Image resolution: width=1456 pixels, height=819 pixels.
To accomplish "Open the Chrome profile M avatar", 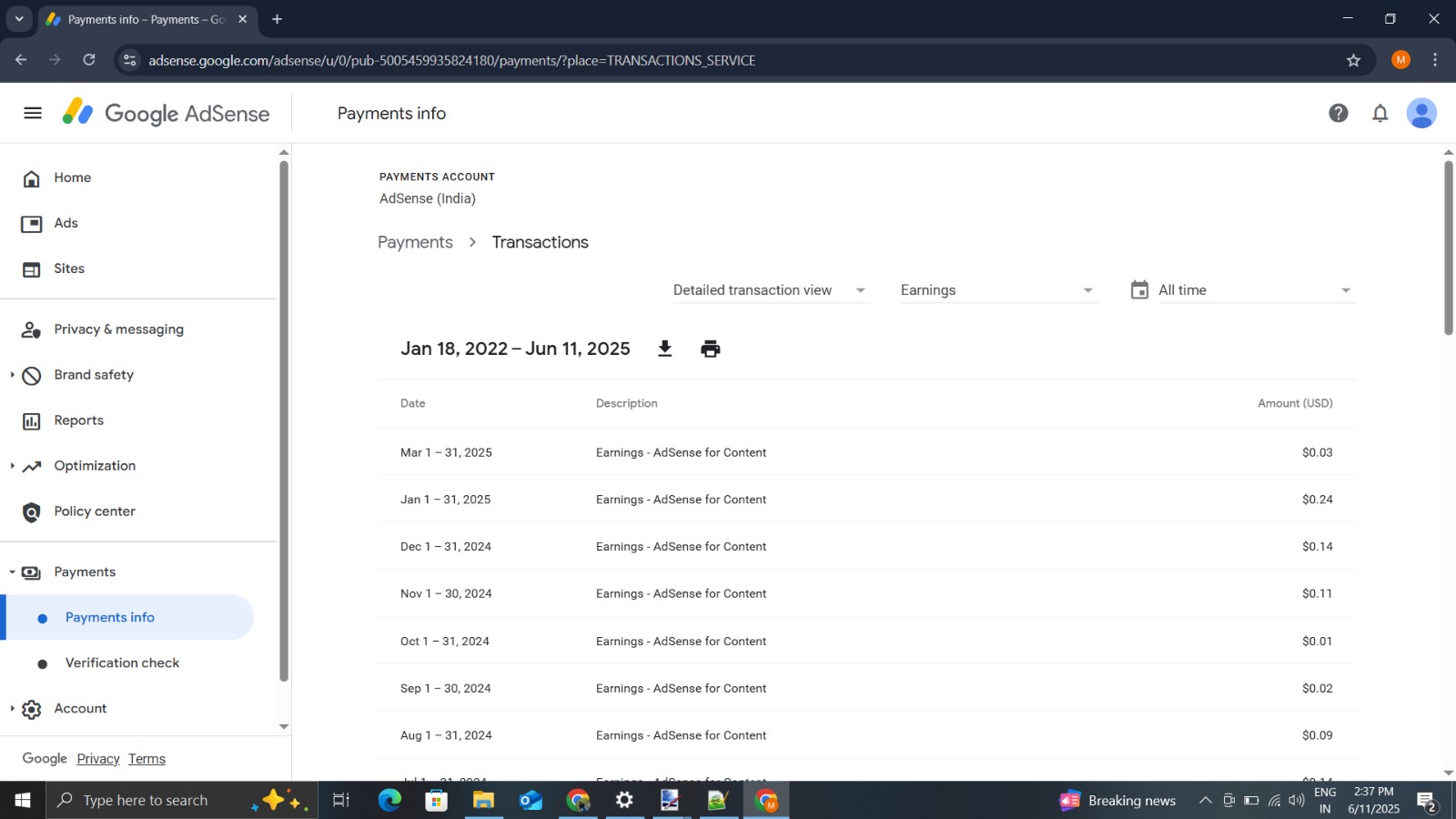I will click(x=1400, y=60).
